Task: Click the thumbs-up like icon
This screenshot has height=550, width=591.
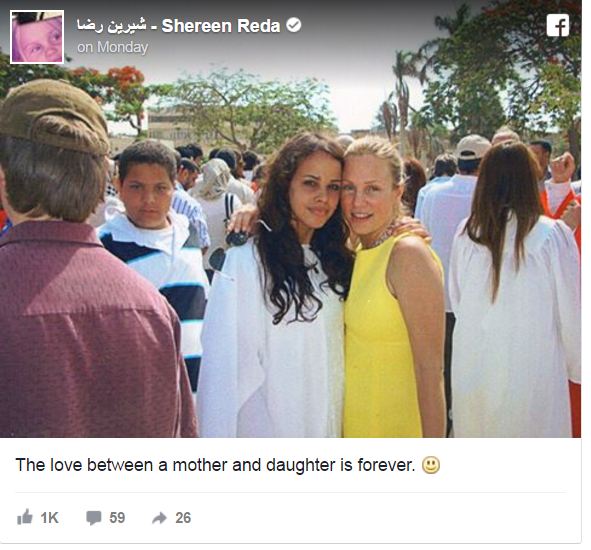Action: (x=24, y=517)
